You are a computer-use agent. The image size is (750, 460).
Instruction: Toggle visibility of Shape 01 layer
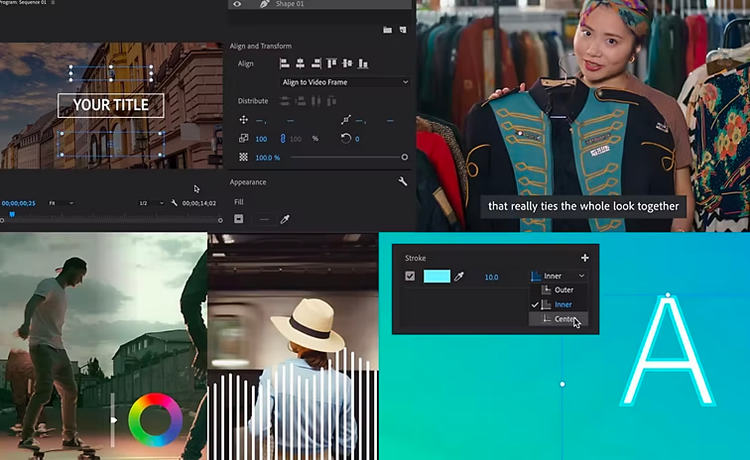(237, 4)
